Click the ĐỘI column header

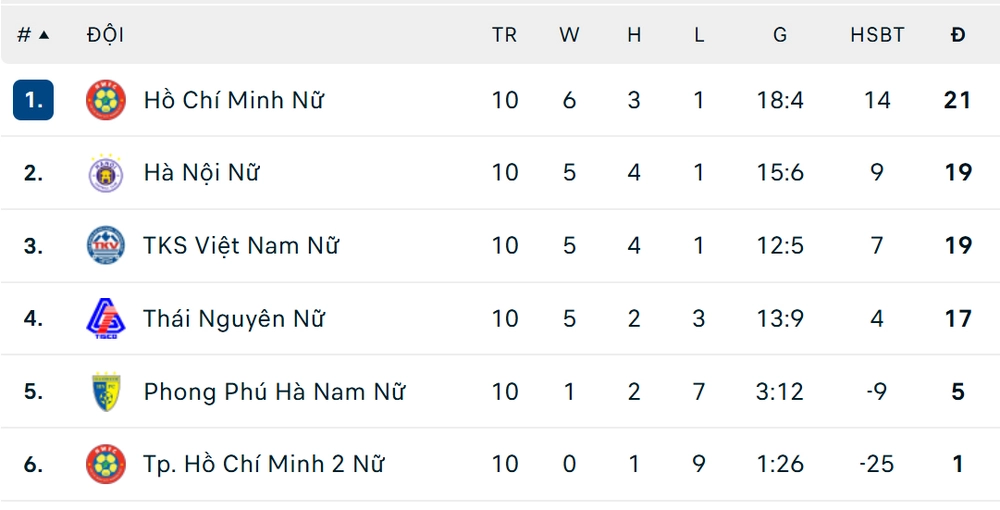coord(105,35)
